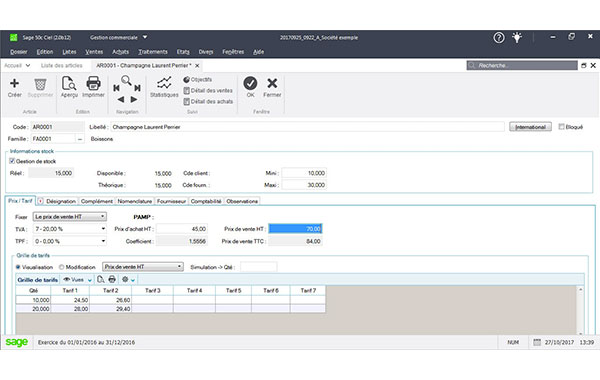Go to the previous article arrow

point(121,99)
